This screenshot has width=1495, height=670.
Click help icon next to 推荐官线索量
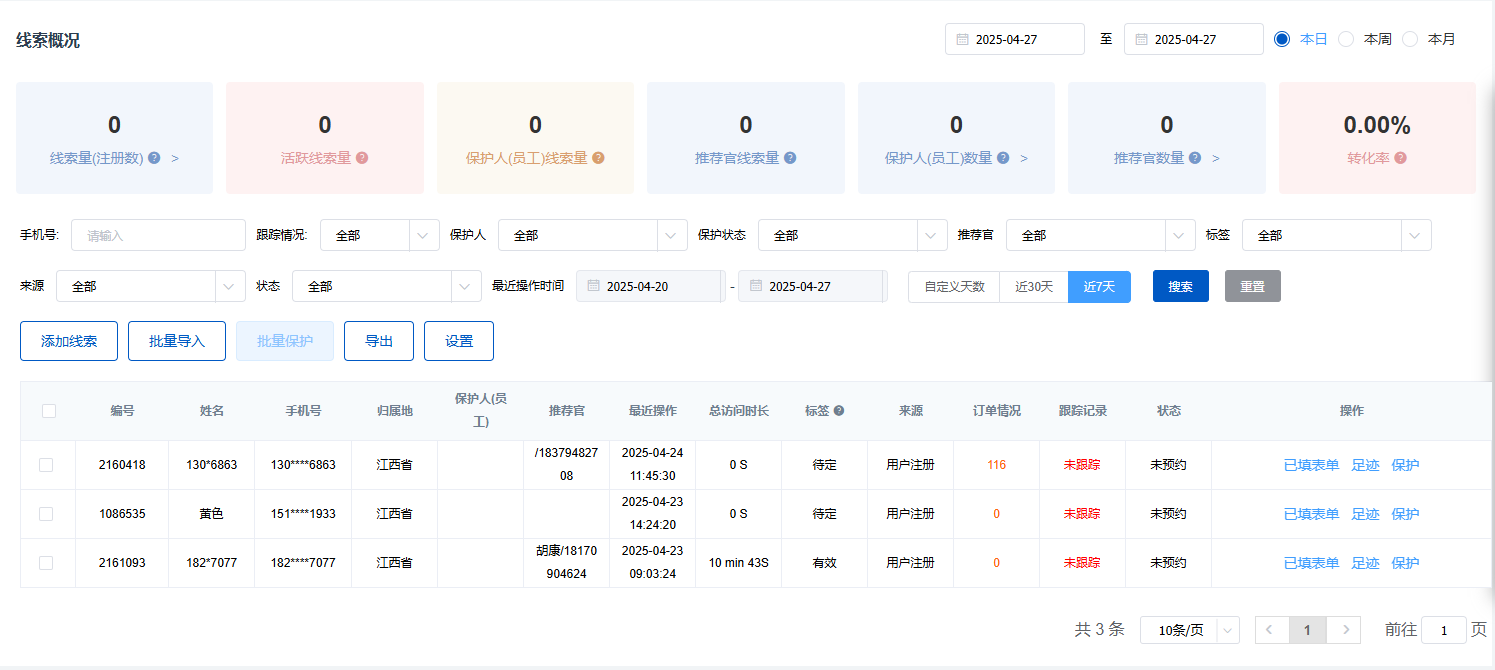point(790,158)
